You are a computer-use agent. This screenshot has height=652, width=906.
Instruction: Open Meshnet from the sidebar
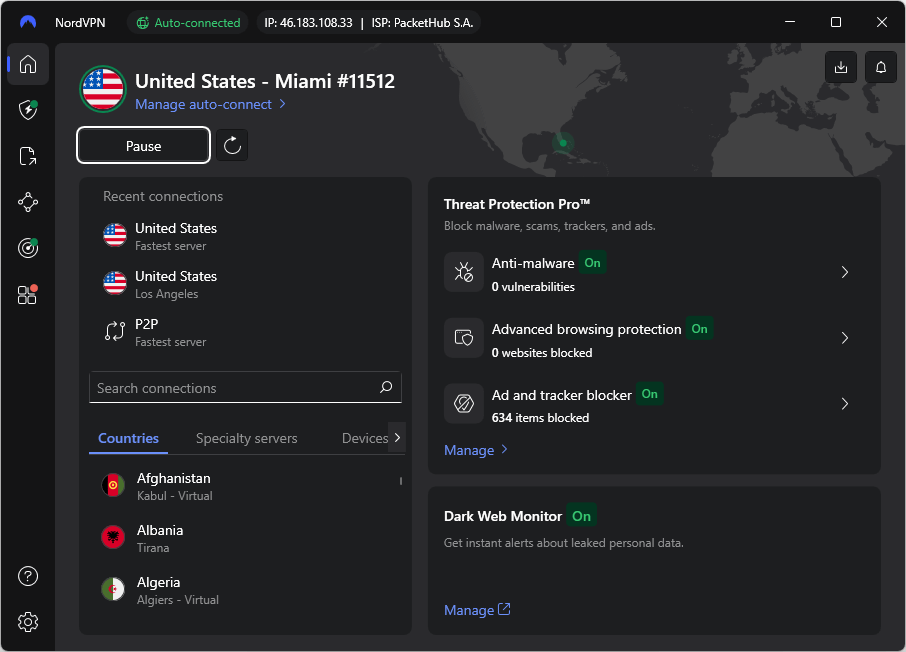(x=28, y=201)
